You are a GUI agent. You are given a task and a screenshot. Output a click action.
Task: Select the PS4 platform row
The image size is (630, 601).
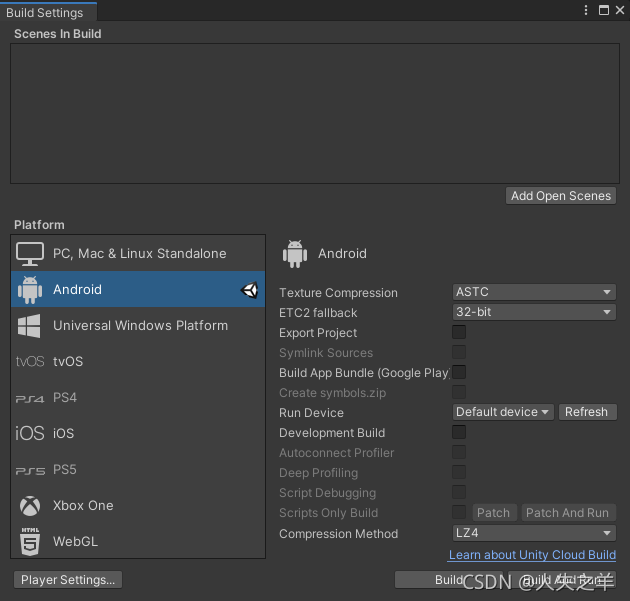point(138,398)
